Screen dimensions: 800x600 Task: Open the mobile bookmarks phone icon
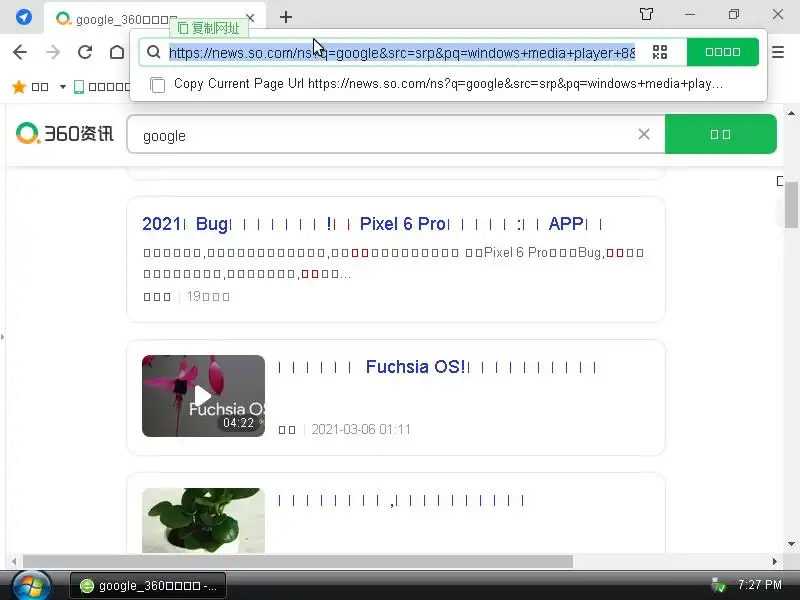(79, 87)
